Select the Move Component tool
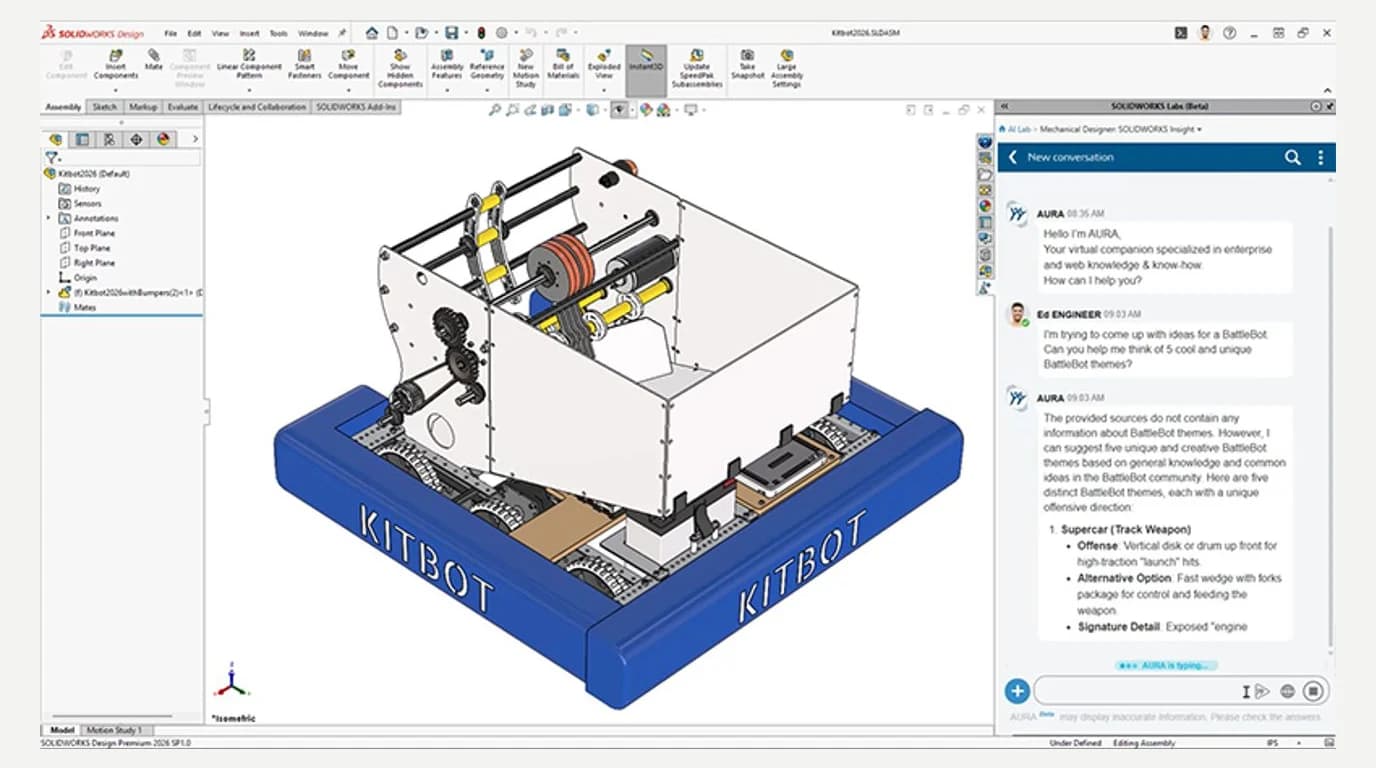 348,64
